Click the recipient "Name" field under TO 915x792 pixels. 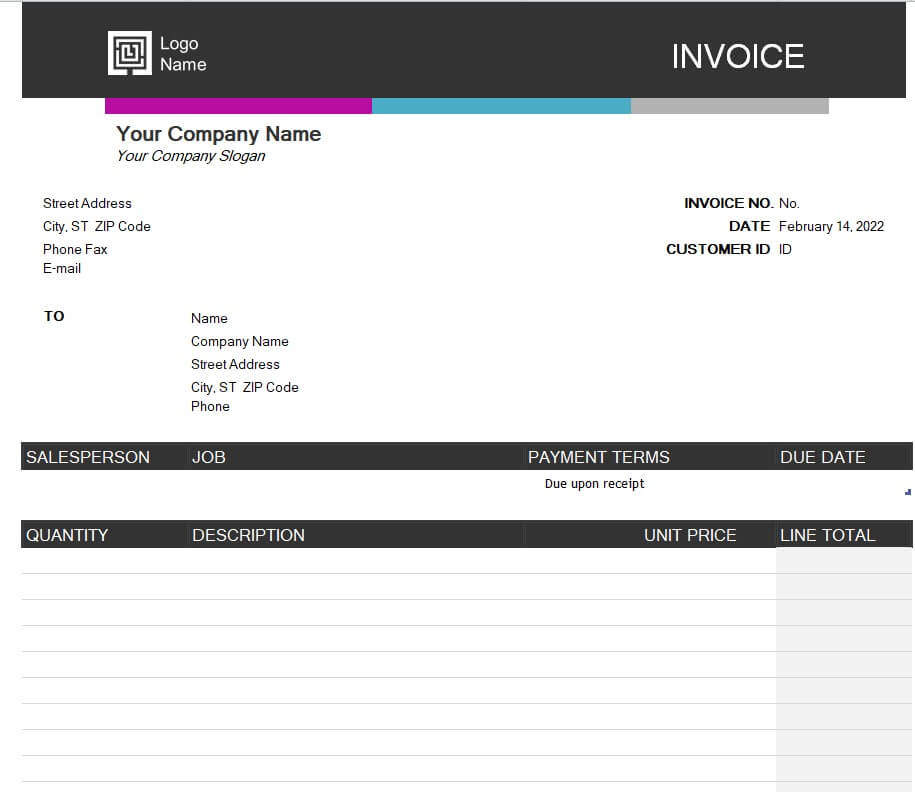(209, 318)
